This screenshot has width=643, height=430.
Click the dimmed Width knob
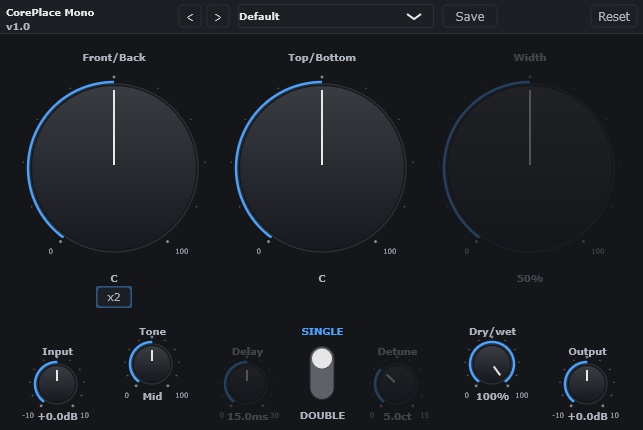530,168
